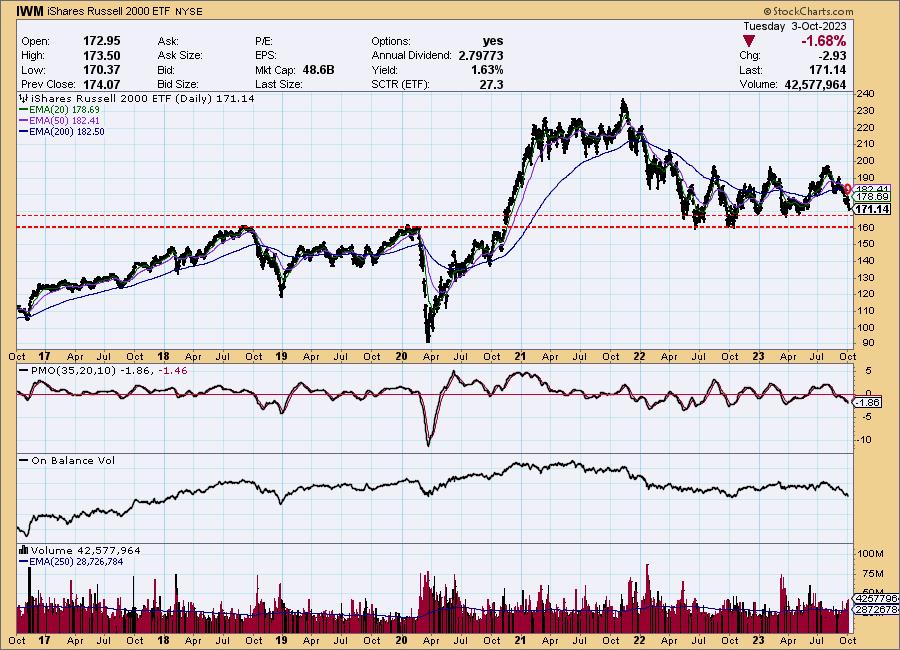Click the bar-chart icon beside the Volume label
This screenshot has height=650, width=900.
pyautogui.click(x=24, y=550)
